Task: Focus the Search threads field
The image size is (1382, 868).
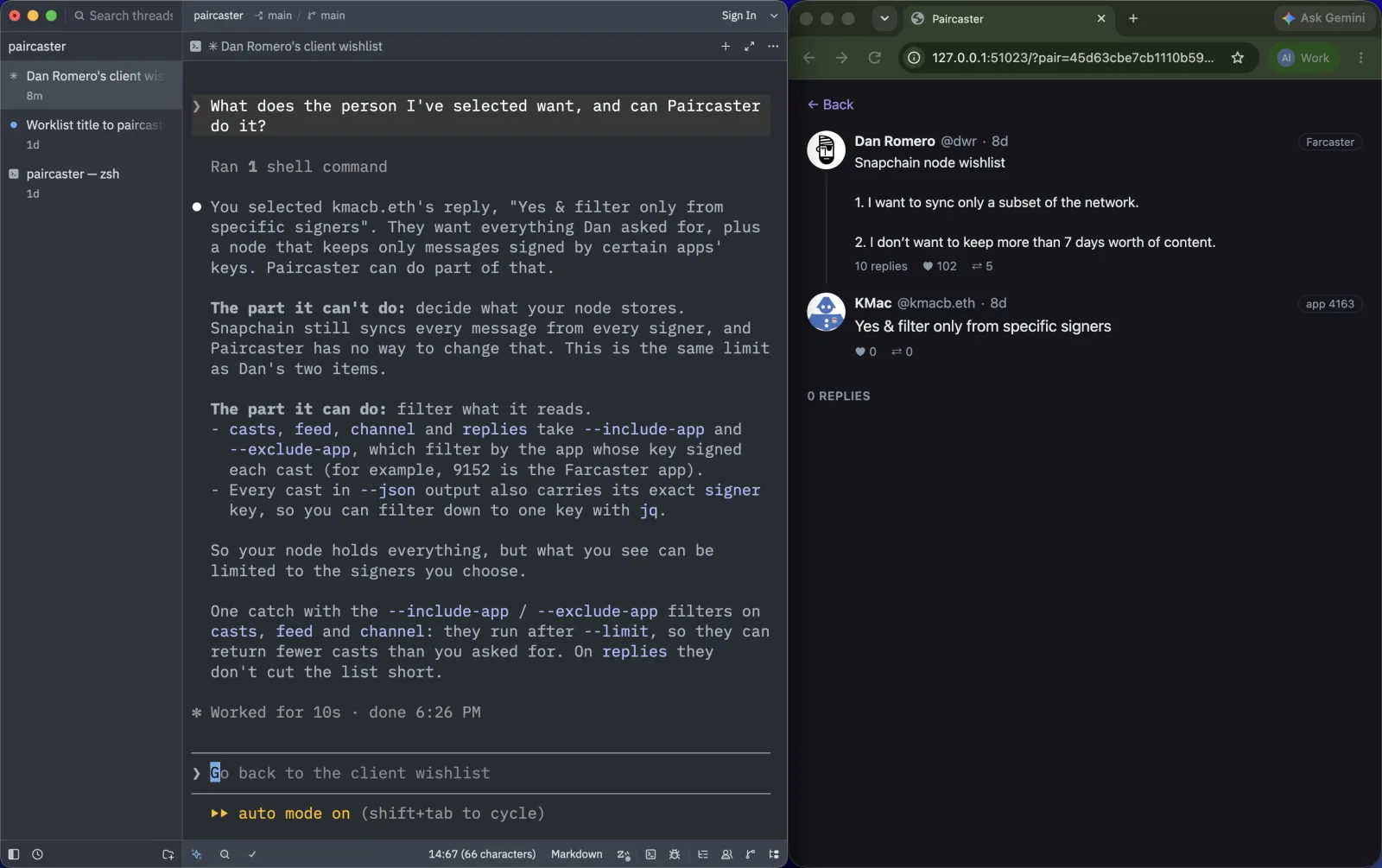Action: [124, 16]
